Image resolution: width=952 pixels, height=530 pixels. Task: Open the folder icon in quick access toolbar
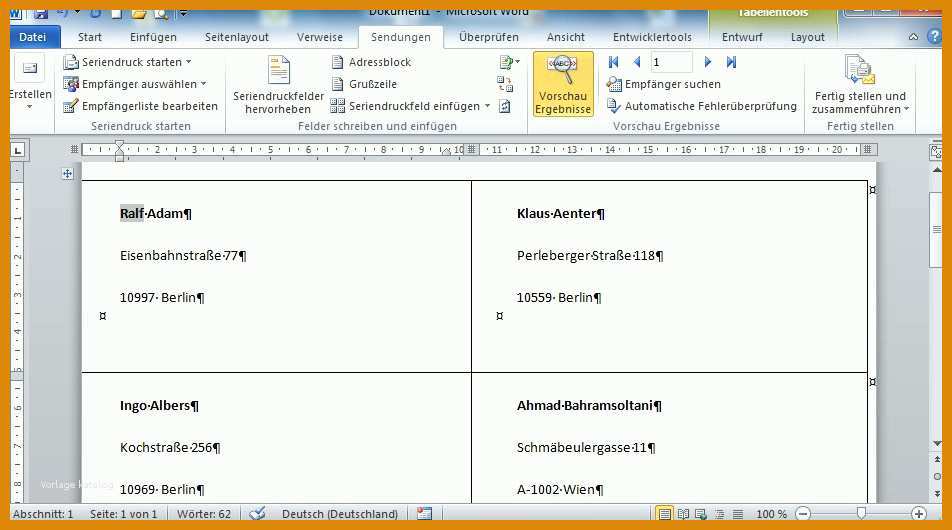click(x=138, y=13)
